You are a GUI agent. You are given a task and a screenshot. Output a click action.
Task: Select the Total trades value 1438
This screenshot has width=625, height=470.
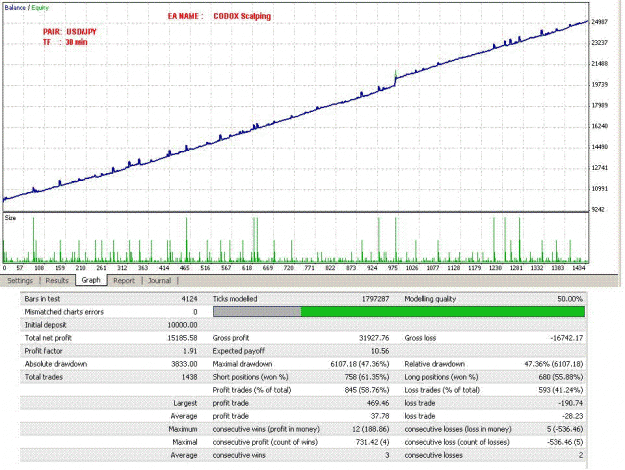pos(190,377)
